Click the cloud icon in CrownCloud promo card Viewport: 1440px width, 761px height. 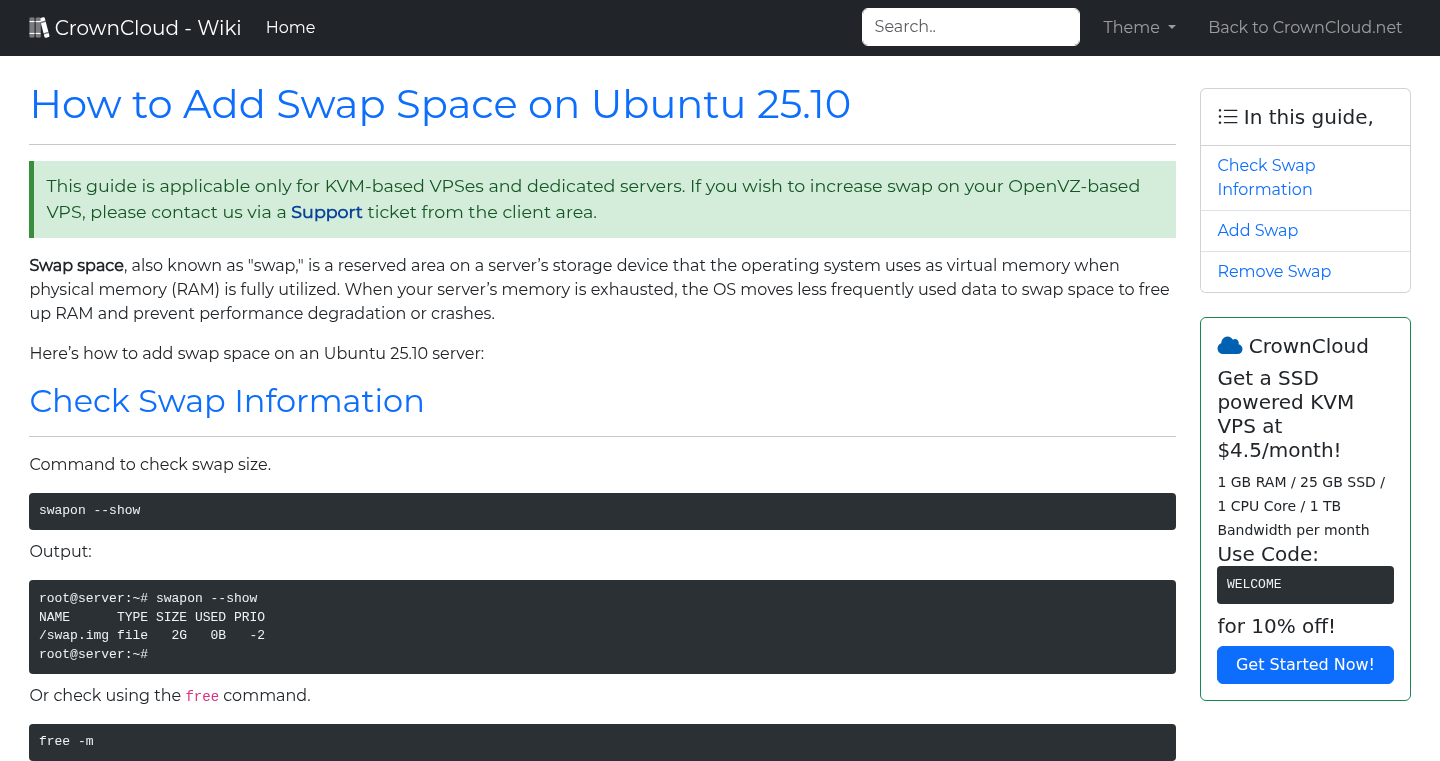coord(1229,346)
